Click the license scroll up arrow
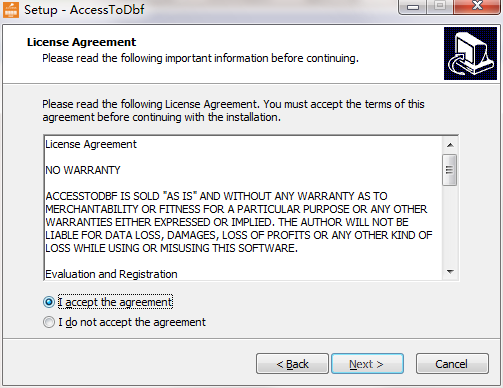Screen dimensions: 503x388 [x=450, y=145]
